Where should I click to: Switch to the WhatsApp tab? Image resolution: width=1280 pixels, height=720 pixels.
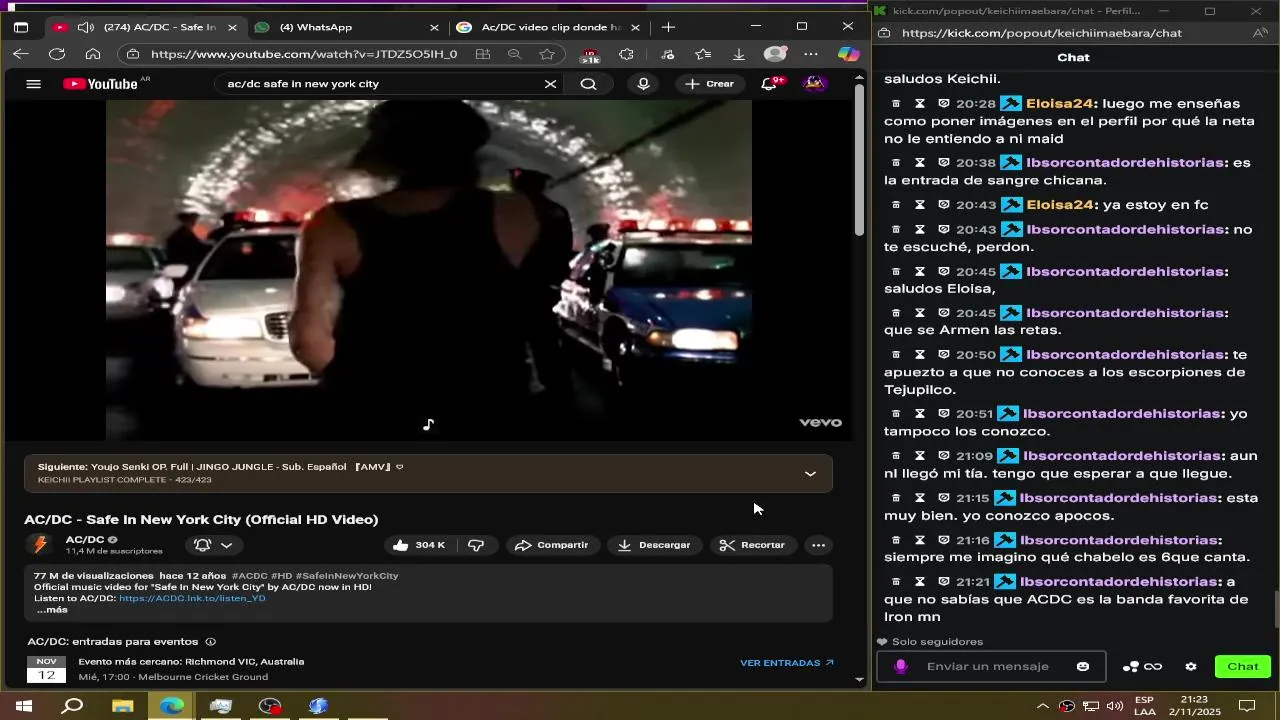coord(346,27)
